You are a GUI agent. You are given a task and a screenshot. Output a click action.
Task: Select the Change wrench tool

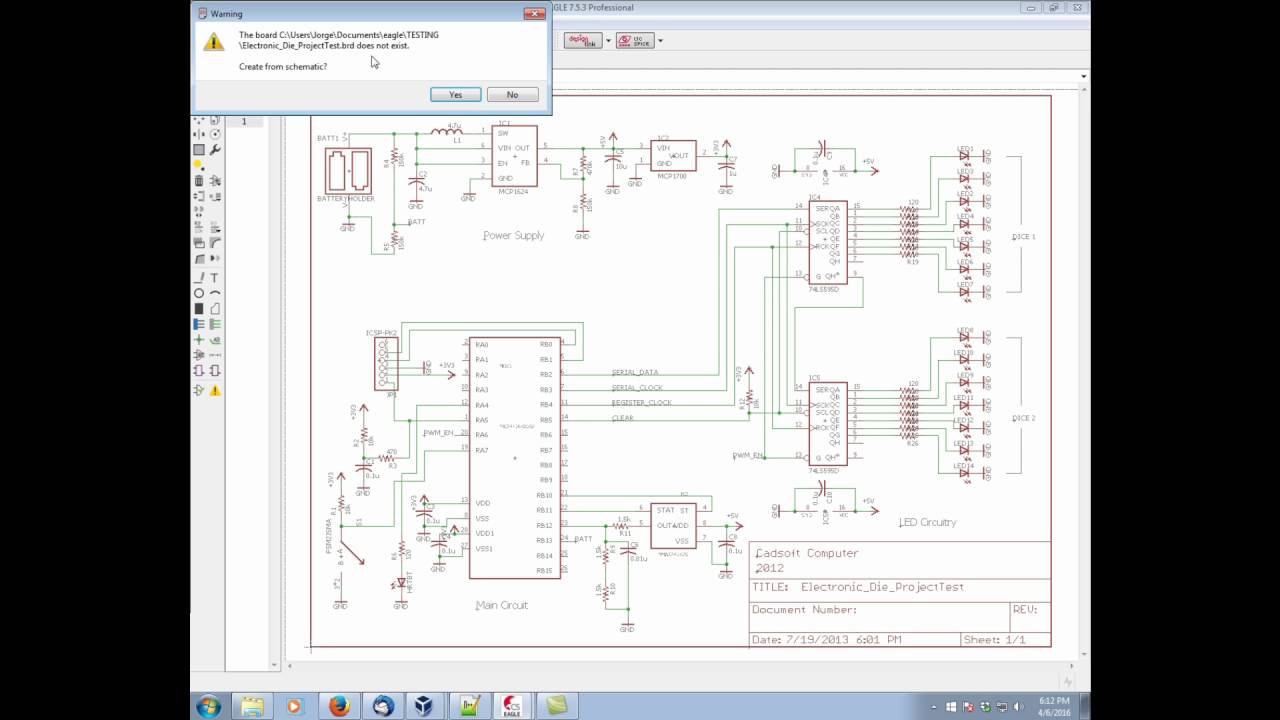click(215, 149)
